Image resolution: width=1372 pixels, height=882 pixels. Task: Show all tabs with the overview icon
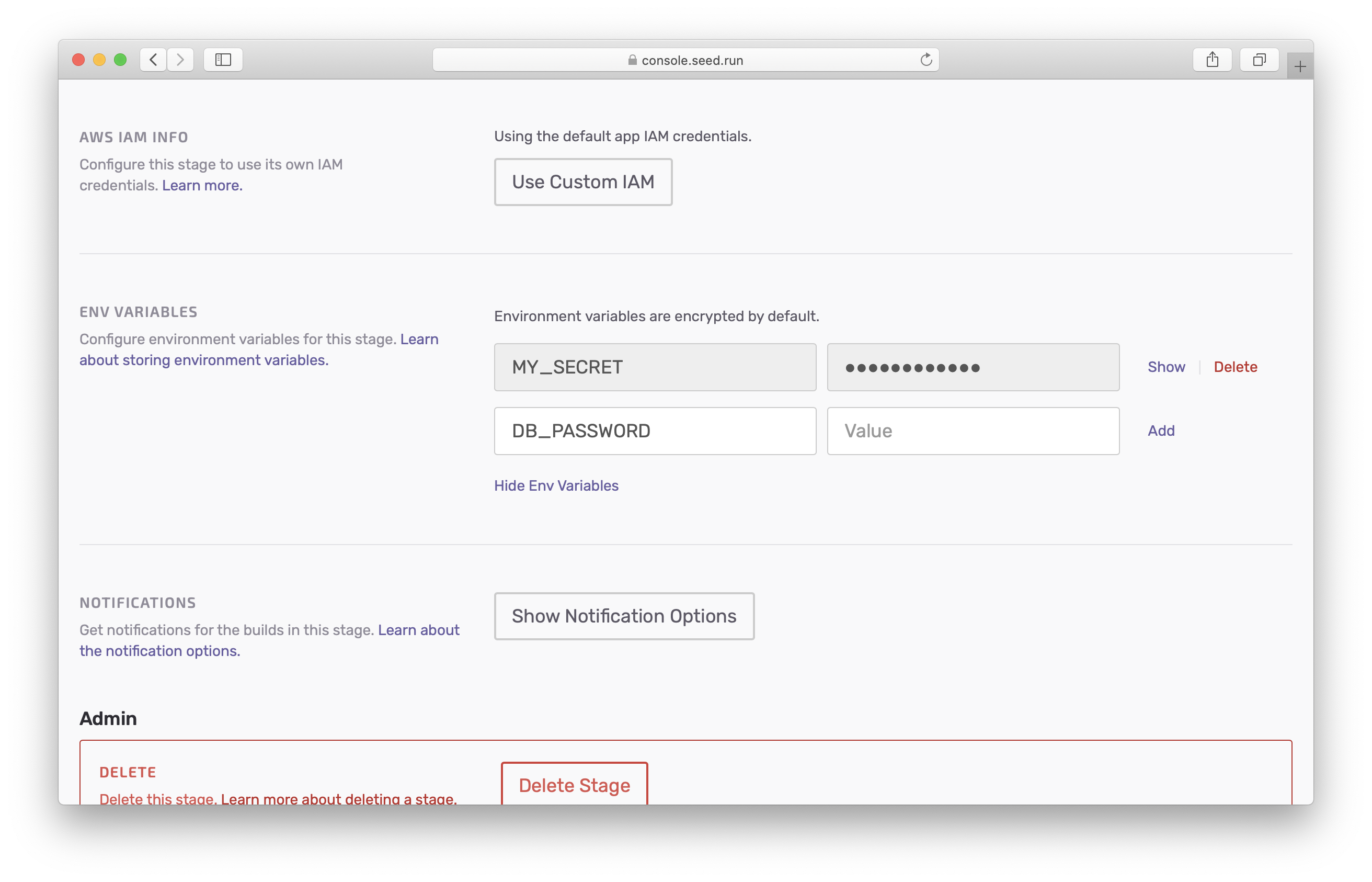(x=1259, y=60)
